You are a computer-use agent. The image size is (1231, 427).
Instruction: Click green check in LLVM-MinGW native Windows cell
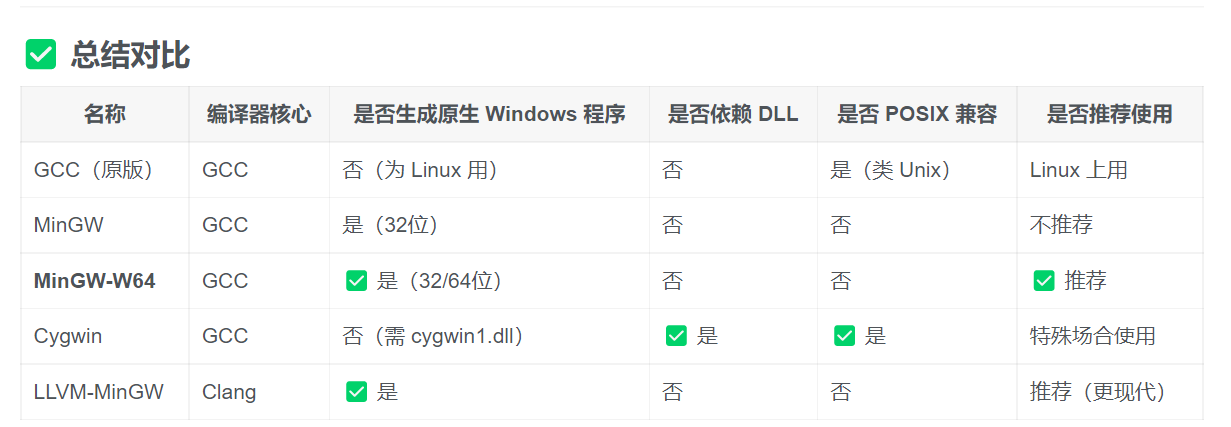coord(356,392)
